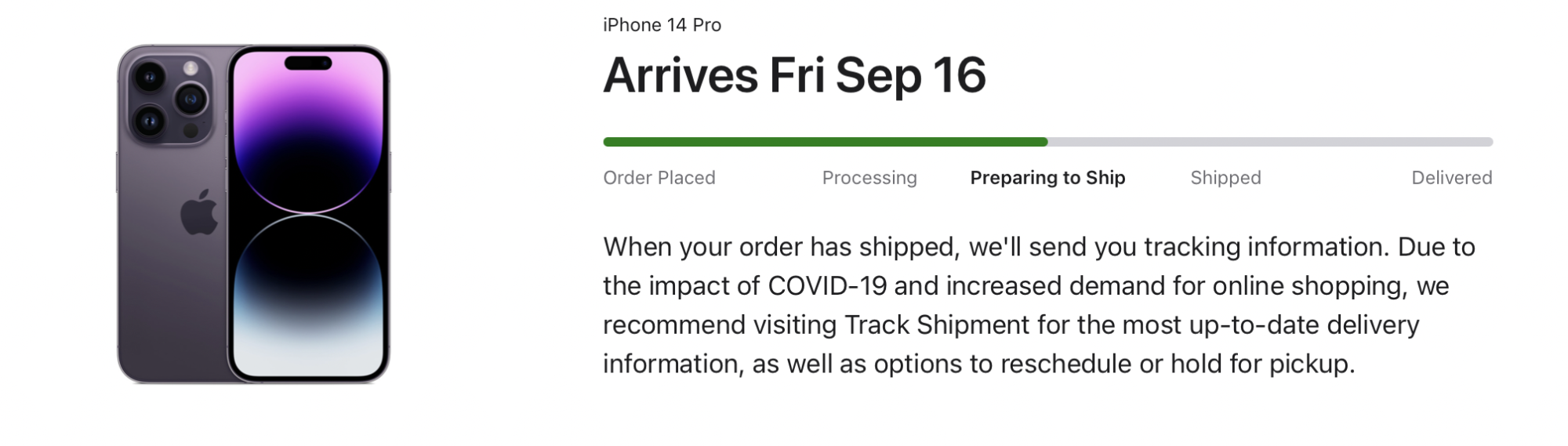Click the iPhone 14 Pro product name
The width and height of the screenshot is (1568, 446).
(x=662, y=25)
